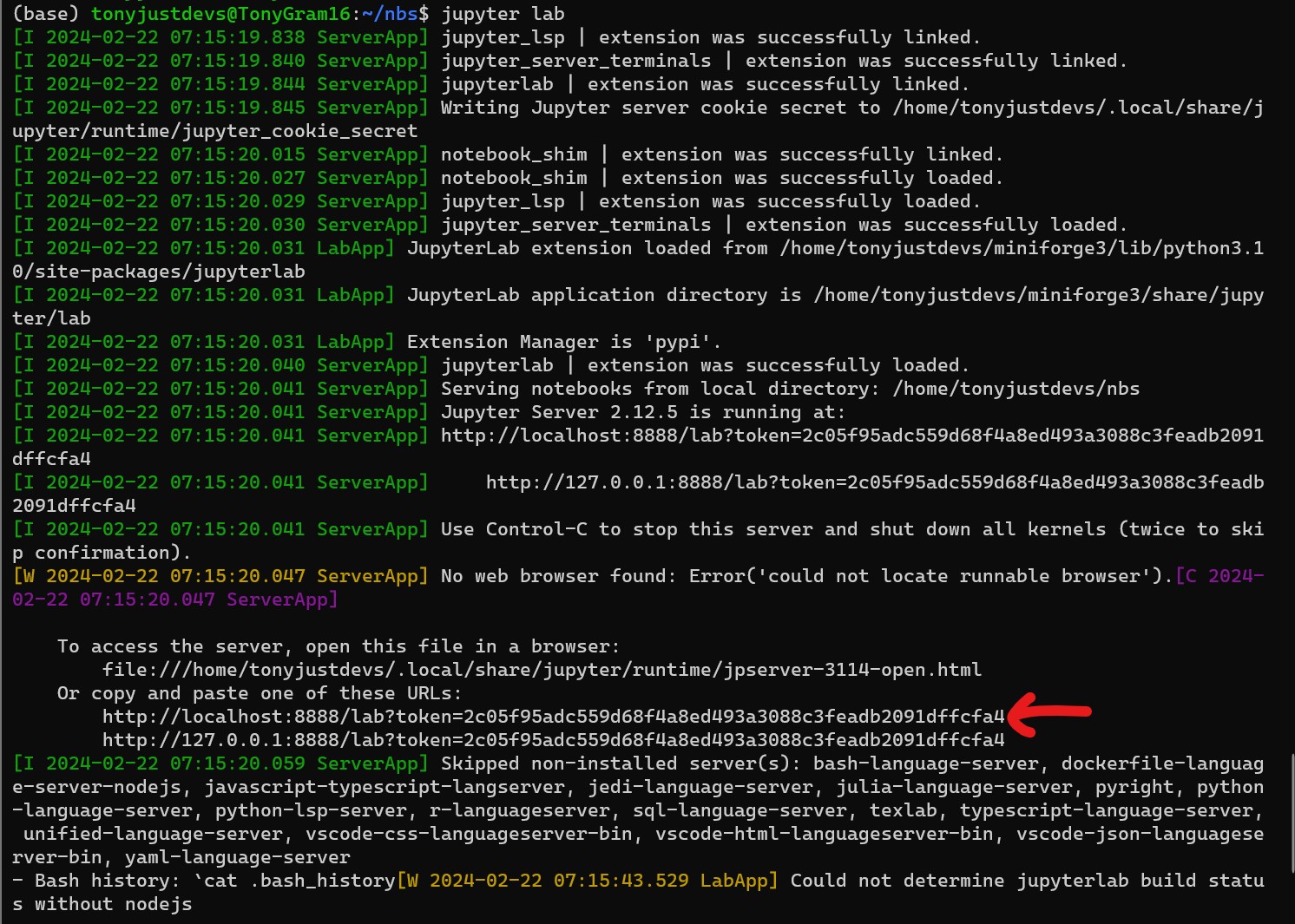The height and width of the screenshot is (924, 1295).
Task: Click 'python-lsp-server' in the skipped list
Action: [311, 810]
